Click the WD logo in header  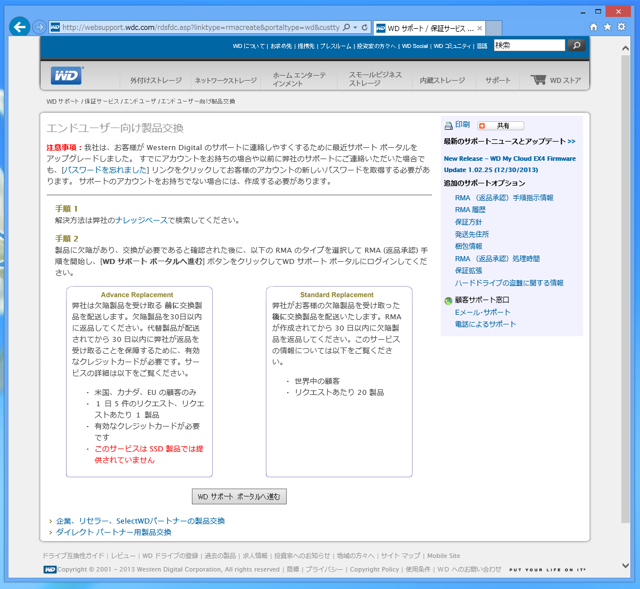tap(67, 76)
